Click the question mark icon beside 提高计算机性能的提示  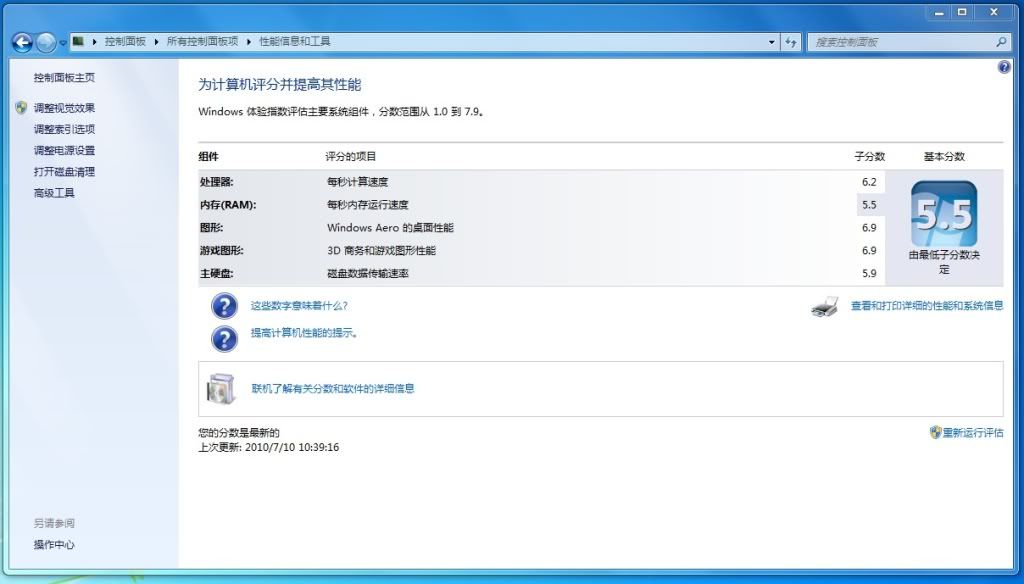point(224,339)
